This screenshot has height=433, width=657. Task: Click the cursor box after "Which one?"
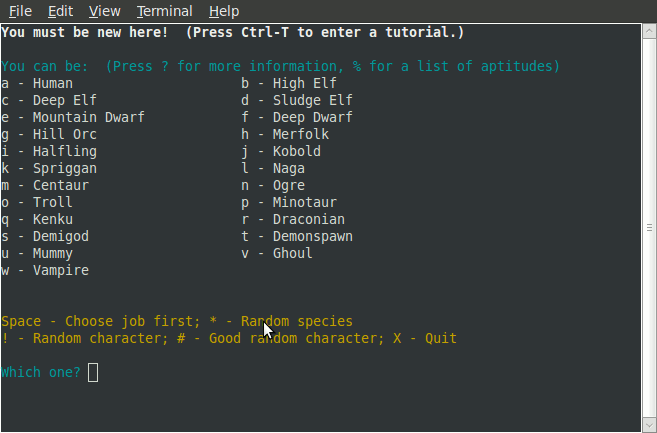[93, 373]
